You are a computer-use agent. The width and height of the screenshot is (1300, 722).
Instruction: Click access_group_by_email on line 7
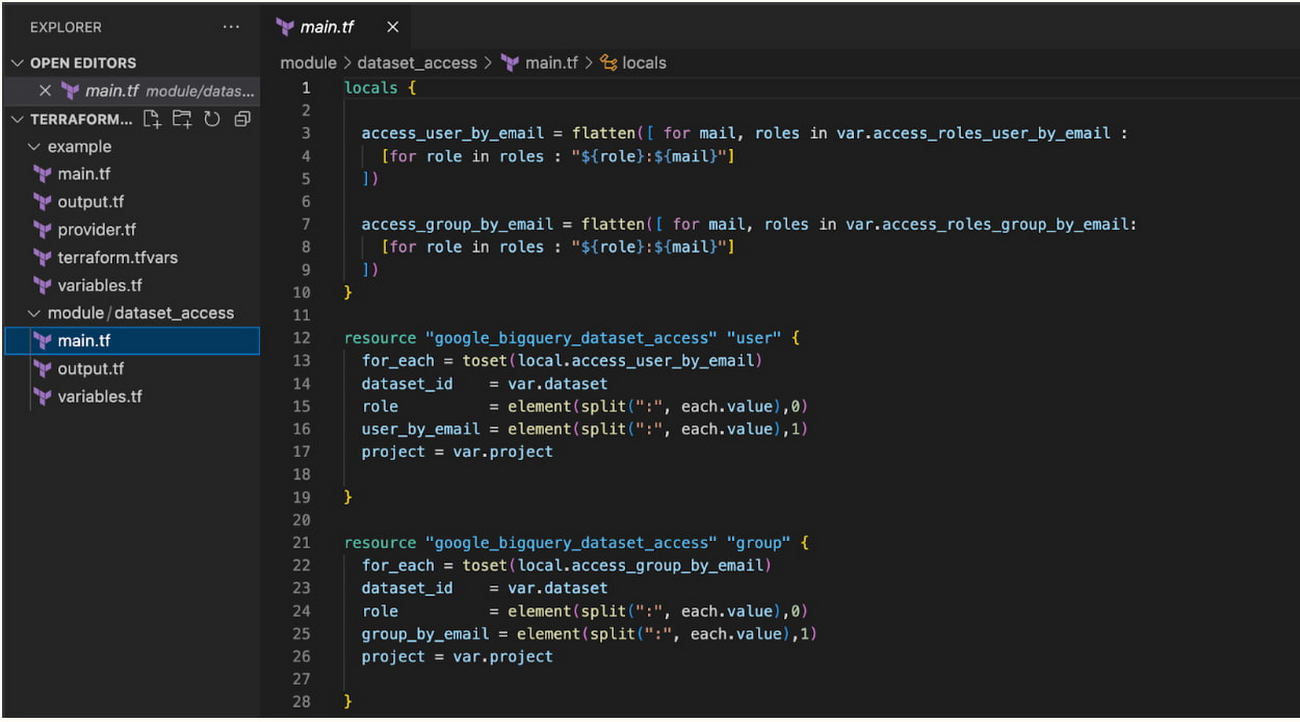pos(458,224)
